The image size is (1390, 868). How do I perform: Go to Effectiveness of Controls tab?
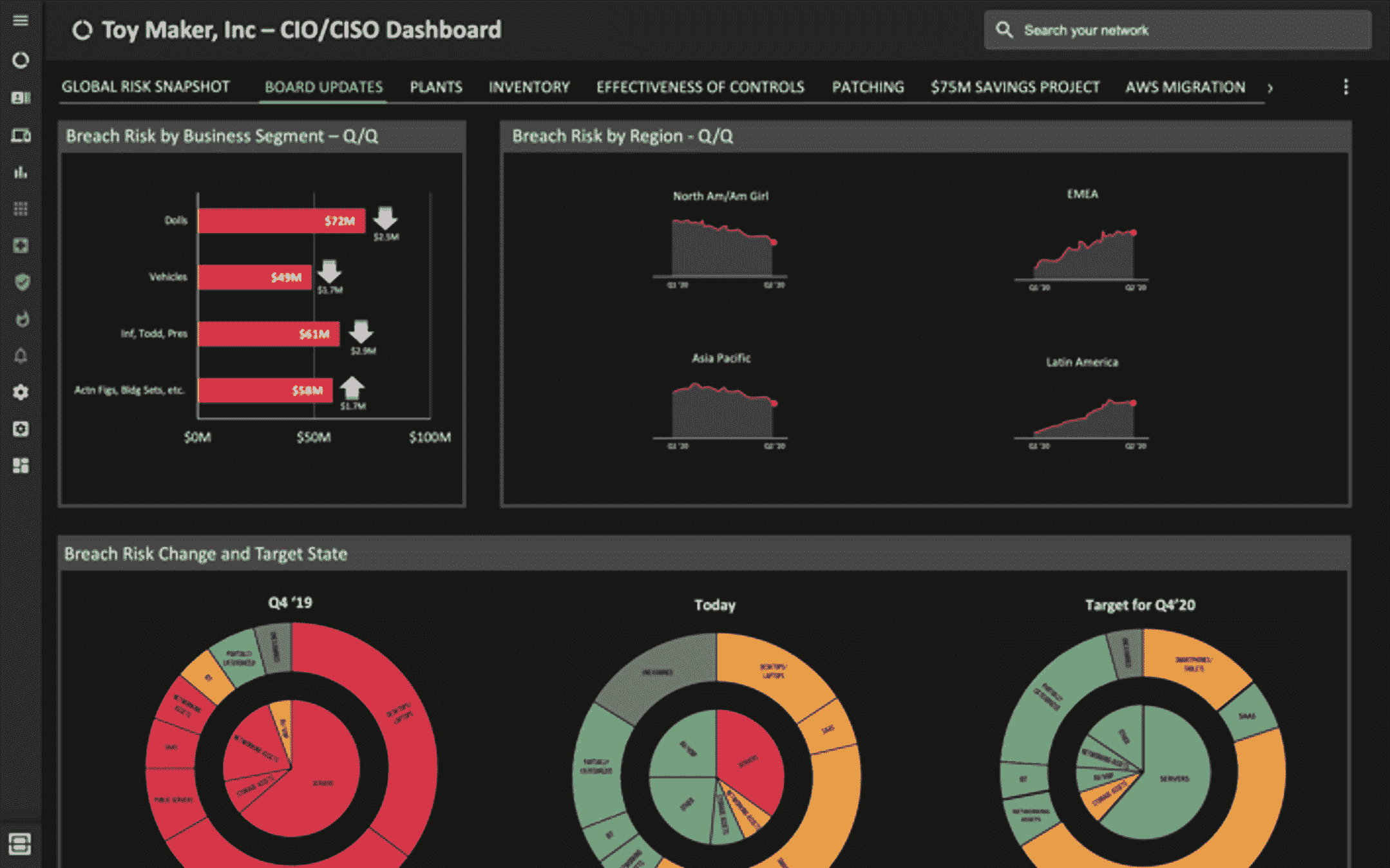tap(700, 87)
